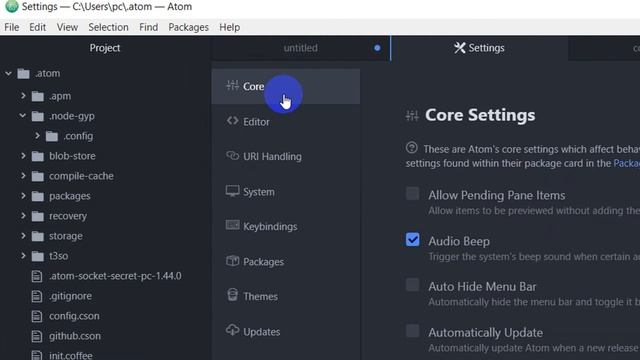Click the compile-cache folder icon
Viewport: 640px width, 360px height.
38,176
